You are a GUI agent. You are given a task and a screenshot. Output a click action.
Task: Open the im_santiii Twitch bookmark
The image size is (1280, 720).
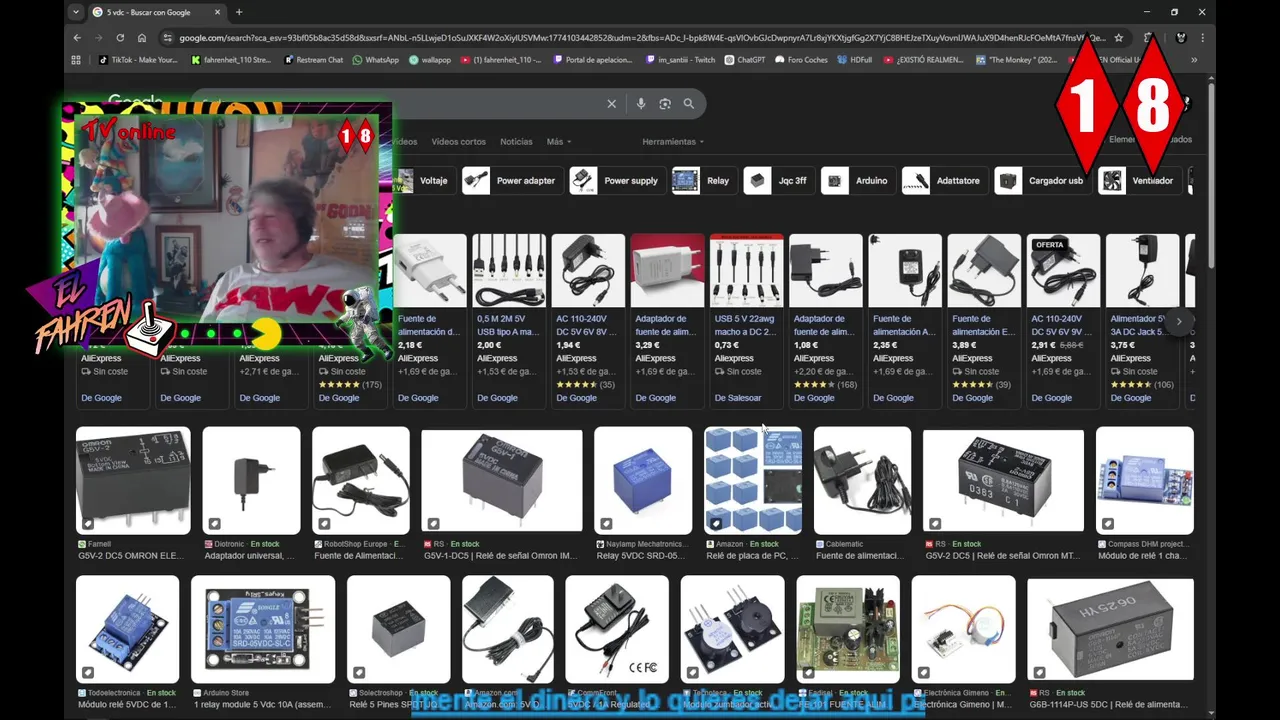point(680,60)
